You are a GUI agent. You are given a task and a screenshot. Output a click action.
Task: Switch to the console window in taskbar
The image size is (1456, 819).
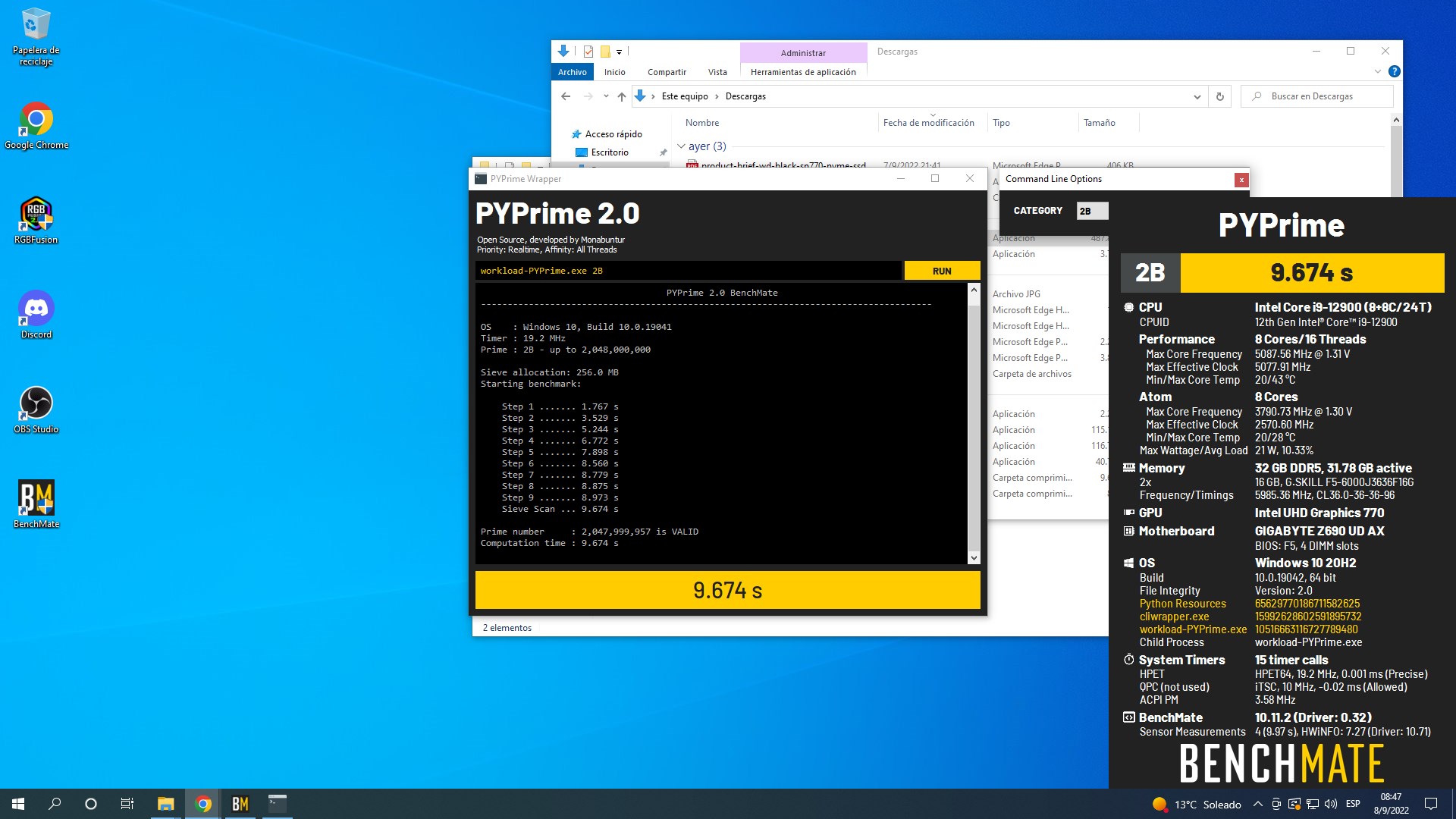pyautogui.click(x=278, y=804)
